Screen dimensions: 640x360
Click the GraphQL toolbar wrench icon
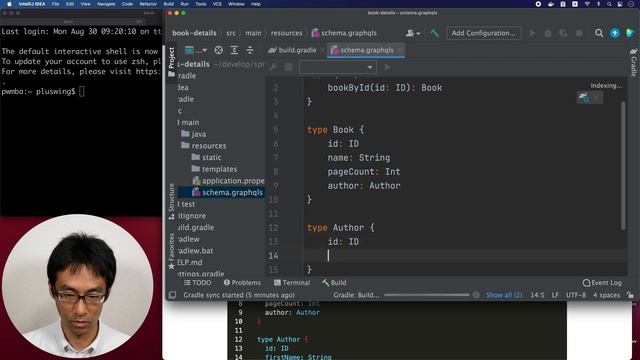(x=273, y=67)
